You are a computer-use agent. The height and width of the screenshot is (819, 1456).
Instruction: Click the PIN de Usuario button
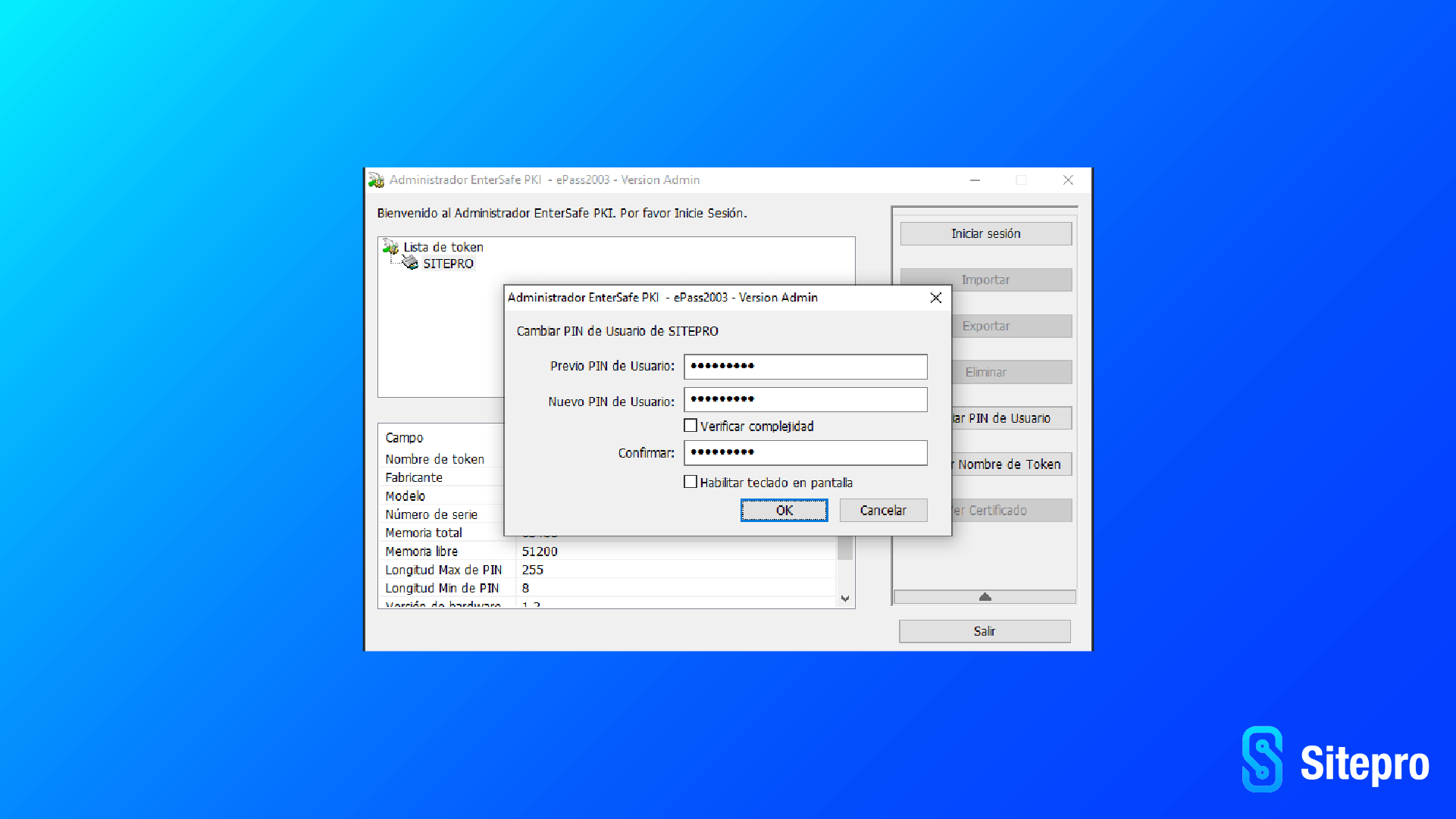pyautogui.click(x=1012, y=418)
